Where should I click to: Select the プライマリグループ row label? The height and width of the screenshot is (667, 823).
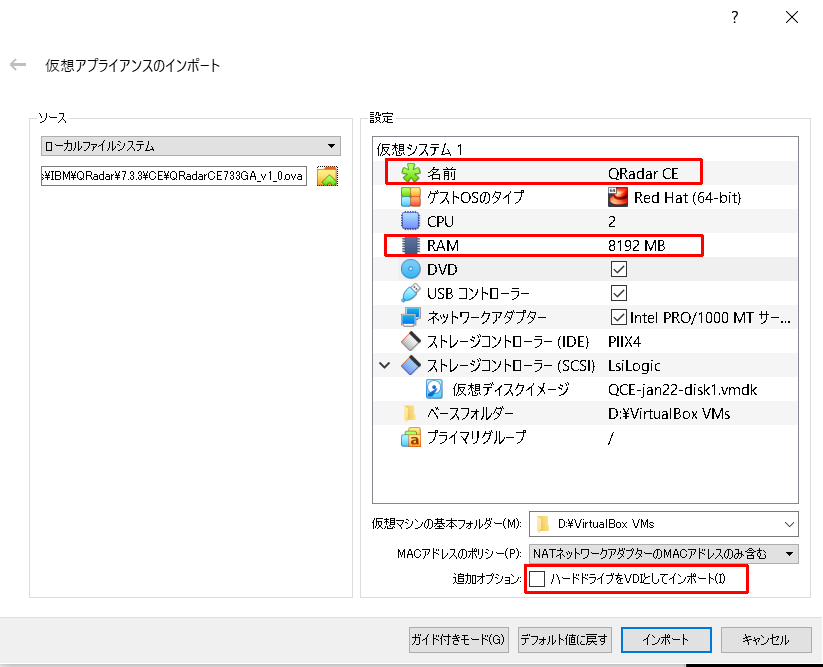coord(476,437)
